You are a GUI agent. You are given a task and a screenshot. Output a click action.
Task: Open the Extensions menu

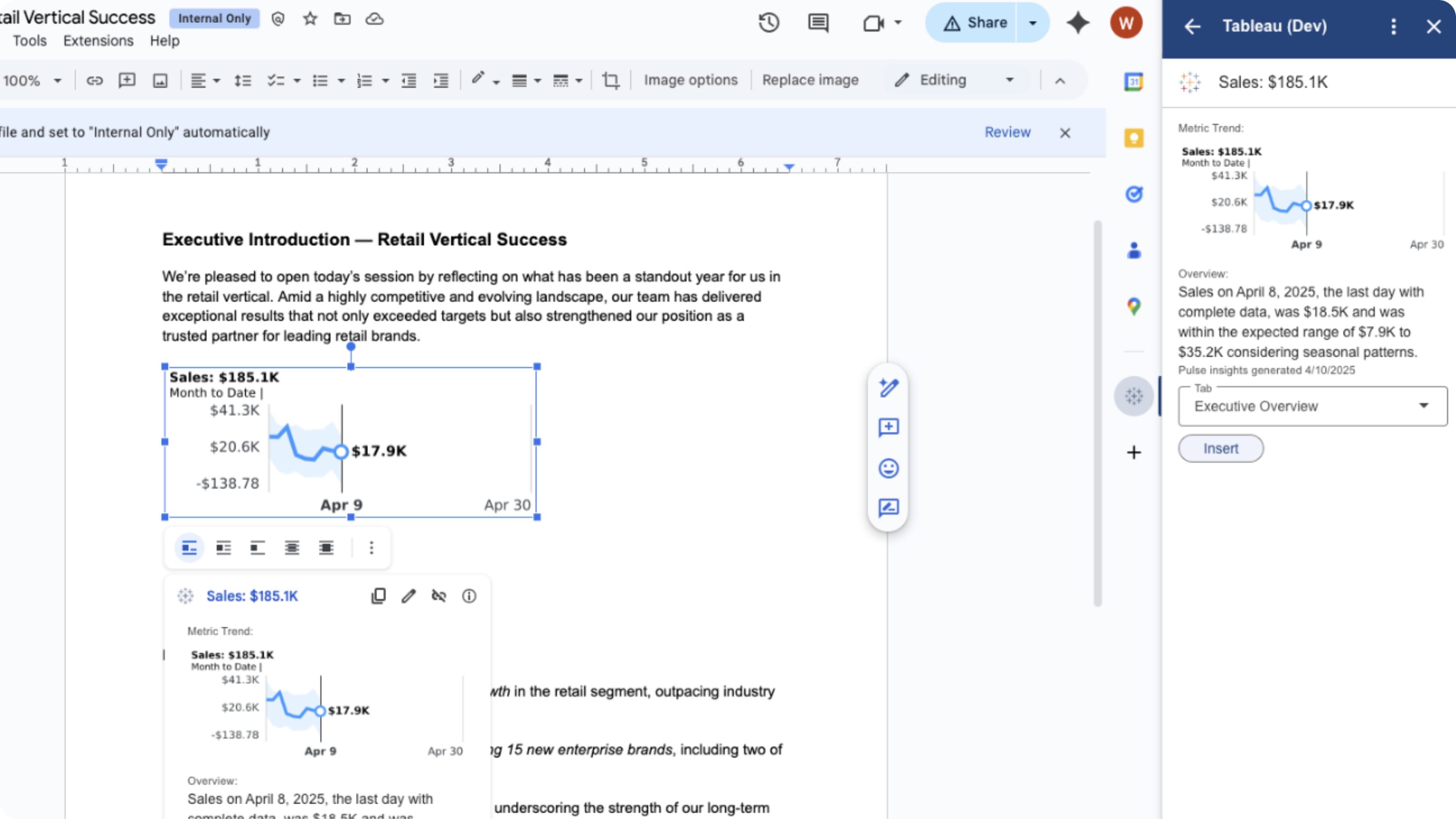(99, 41)
